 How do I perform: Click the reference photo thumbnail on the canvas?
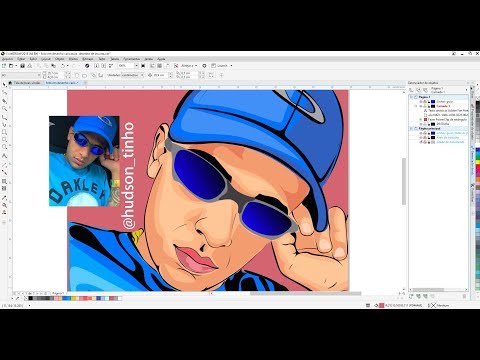pyautogui.click(x=84, y=161)
